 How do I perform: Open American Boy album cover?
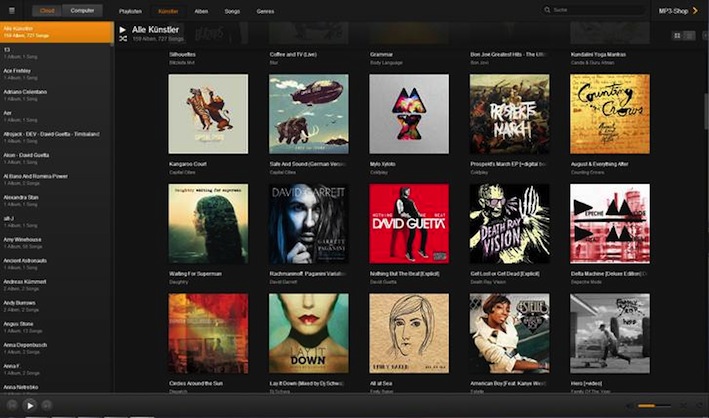point(510,333)
